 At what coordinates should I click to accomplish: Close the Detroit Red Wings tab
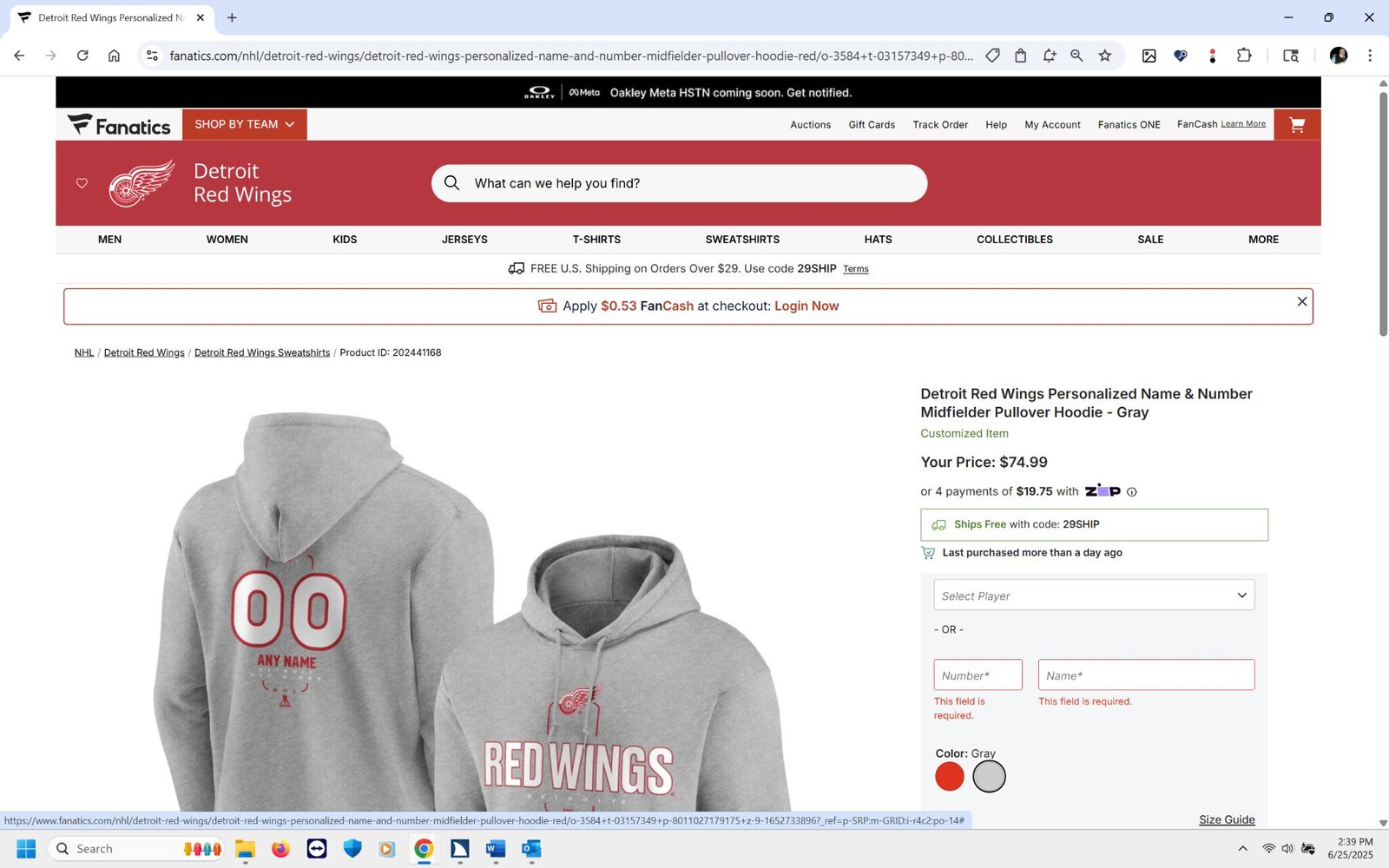coord(201,17)
